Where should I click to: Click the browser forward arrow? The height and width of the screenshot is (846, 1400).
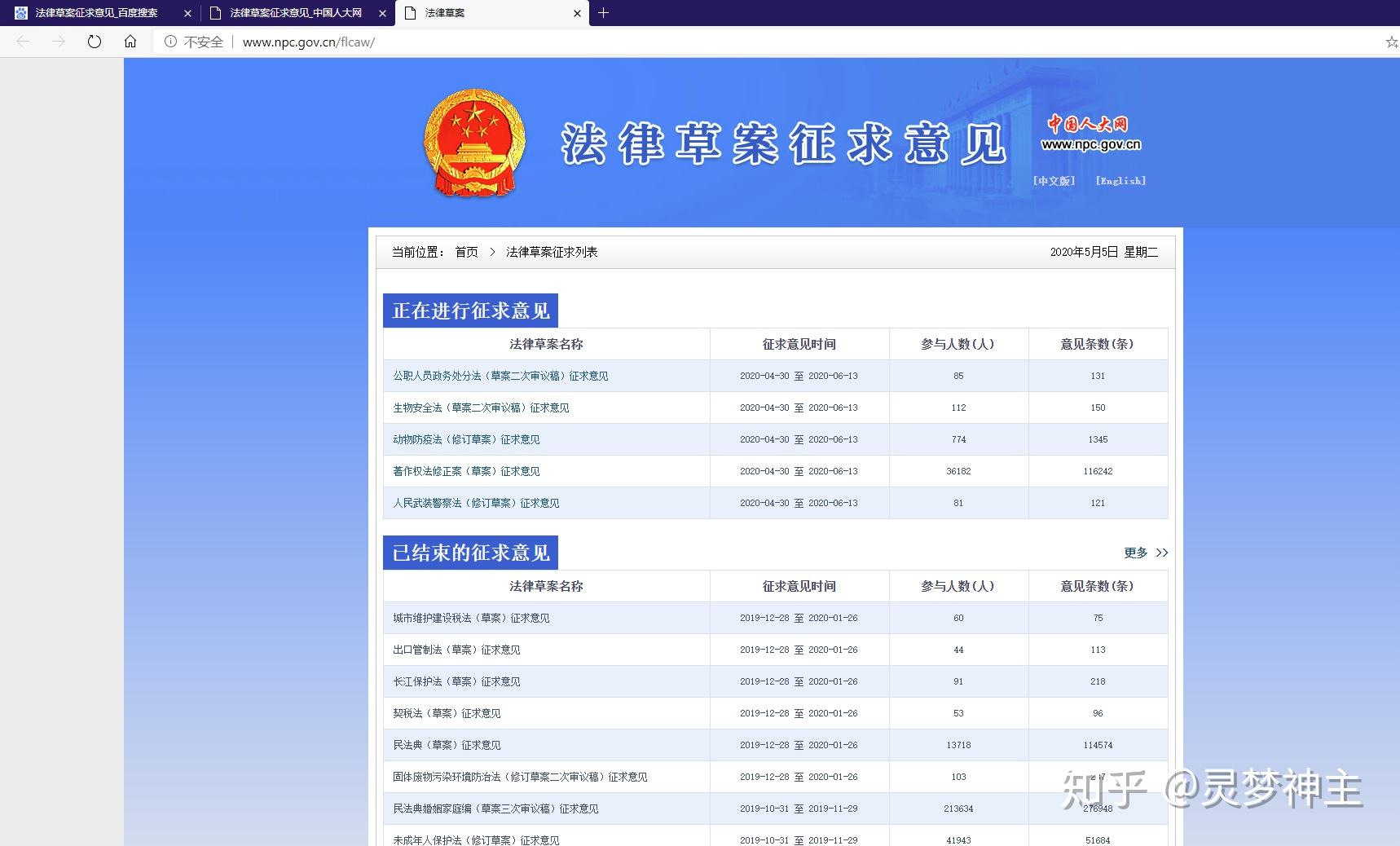coord(59,42)
